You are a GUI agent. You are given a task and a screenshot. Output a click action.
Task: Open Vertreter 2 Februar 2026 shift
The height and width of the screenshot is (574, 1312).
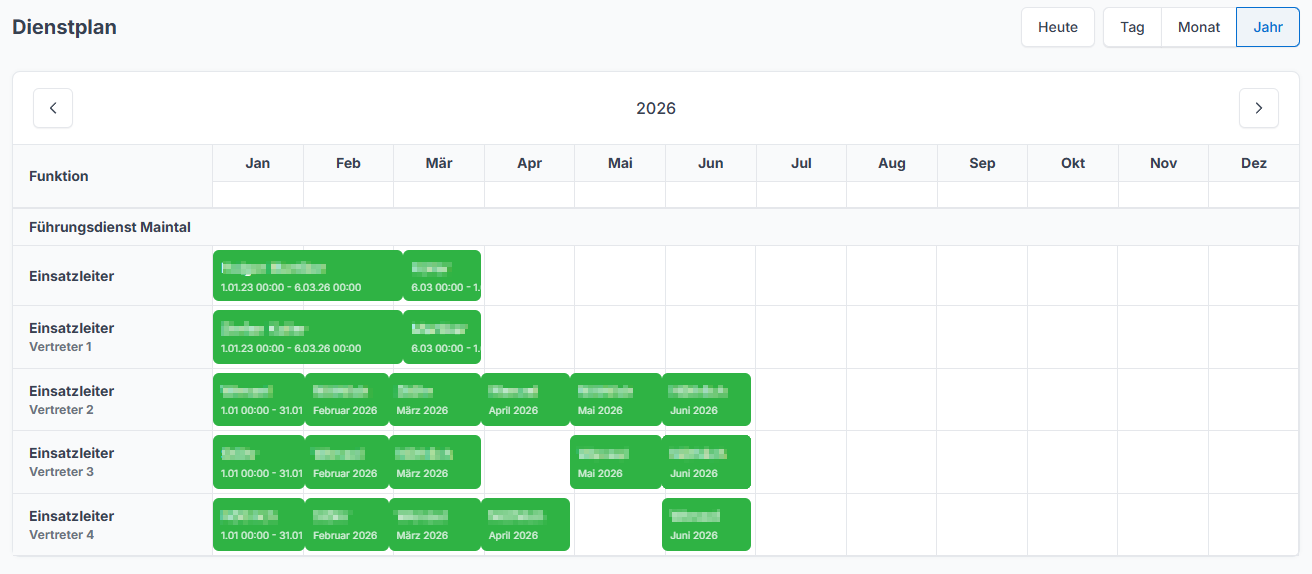[x=347, y=400]
